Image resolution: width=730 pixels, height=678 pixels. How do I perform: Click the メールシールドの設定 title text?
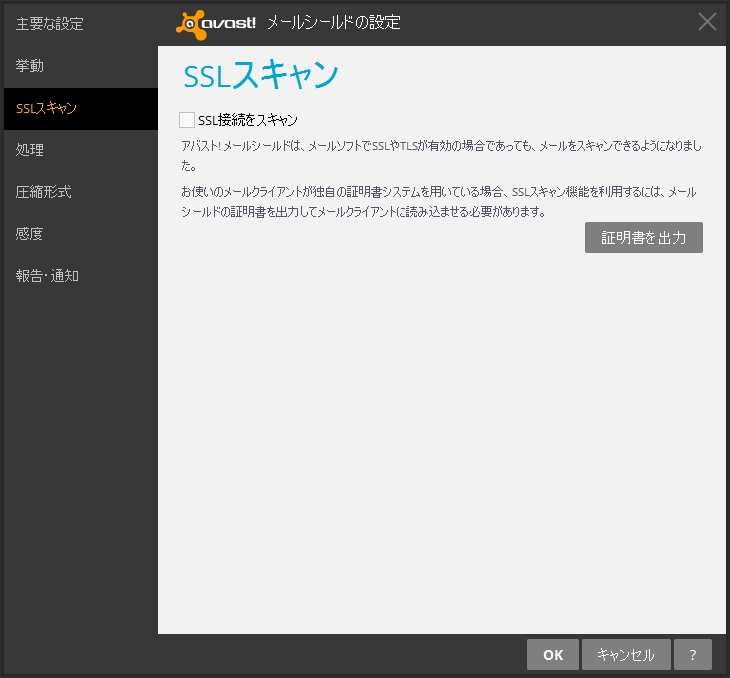(333, 22)
